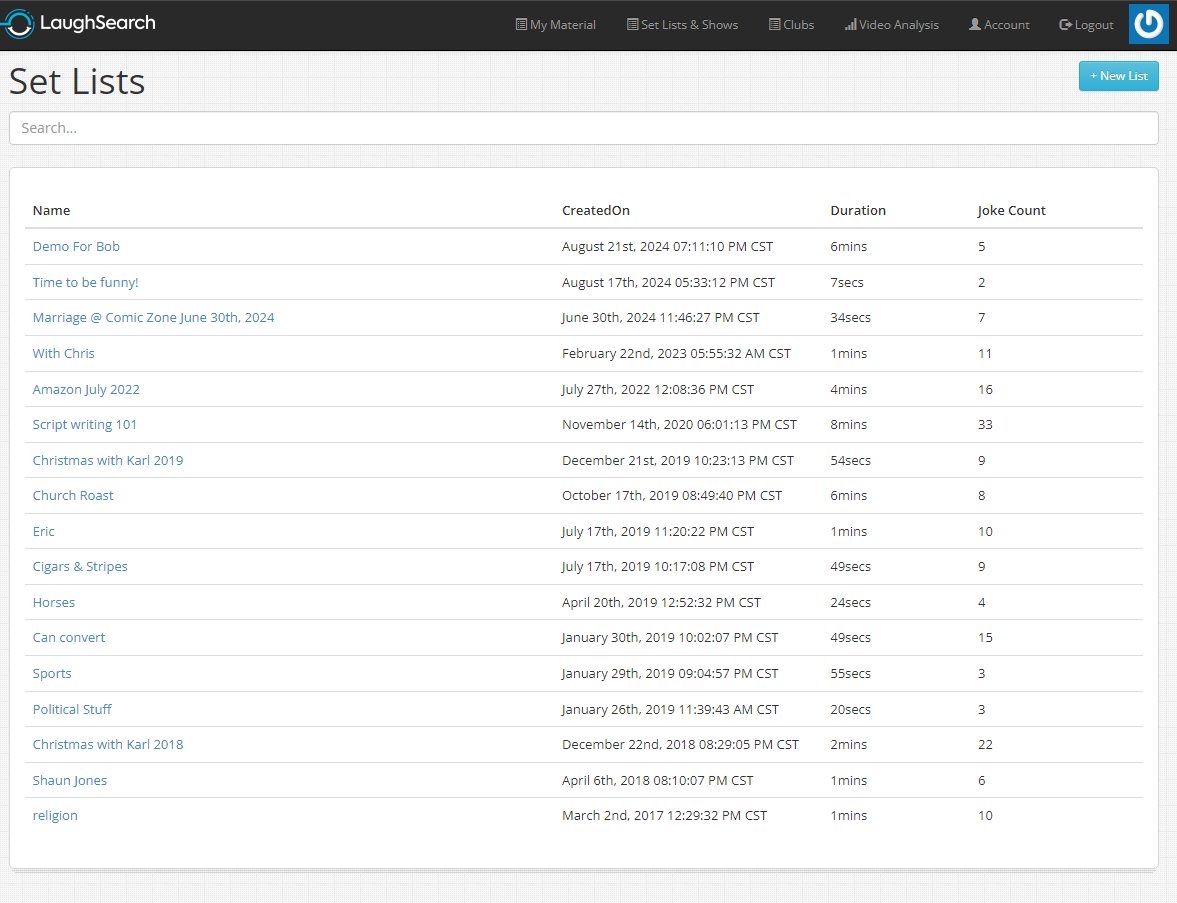Viewport: 1177px width, 903px height.
Task: Go to Video Analysis in navbar
Action: point(892,25)
